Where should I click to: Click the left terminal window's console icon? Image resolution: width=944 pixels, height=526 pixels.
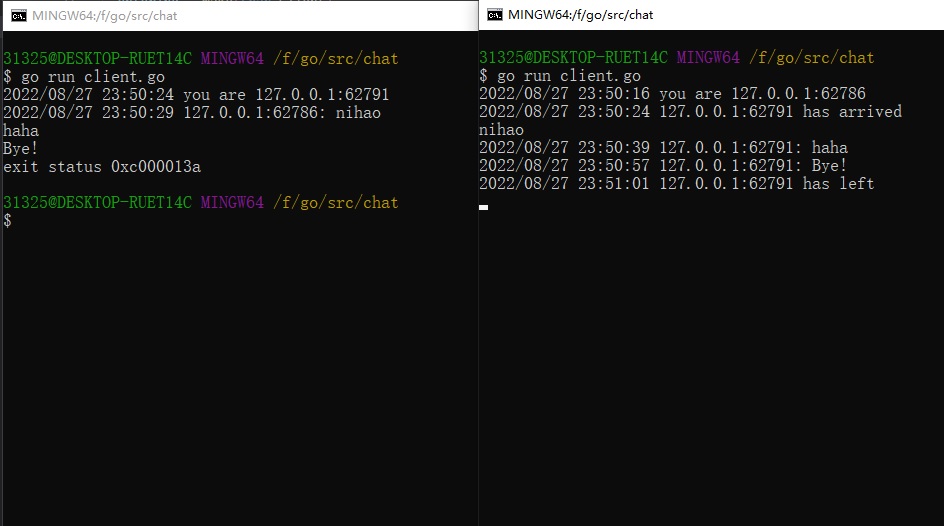(19, 16)
